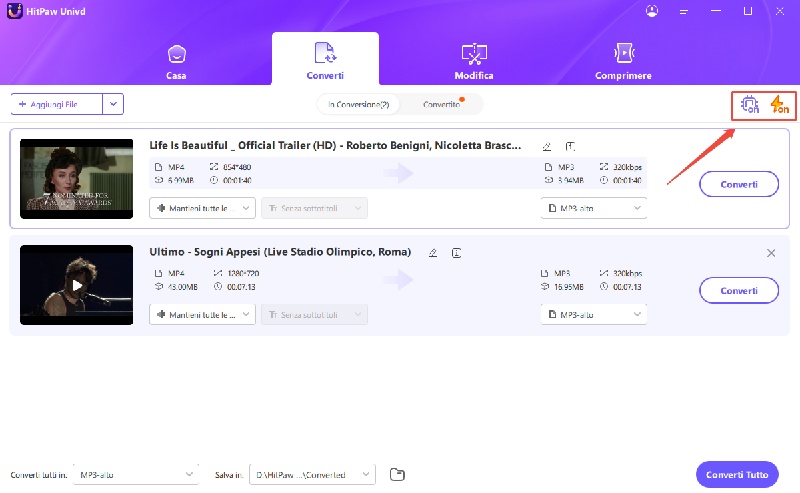This screenshot has height=493, width=800.
Task: Open the Comprimere tab
Action: [x=623, y=59]
